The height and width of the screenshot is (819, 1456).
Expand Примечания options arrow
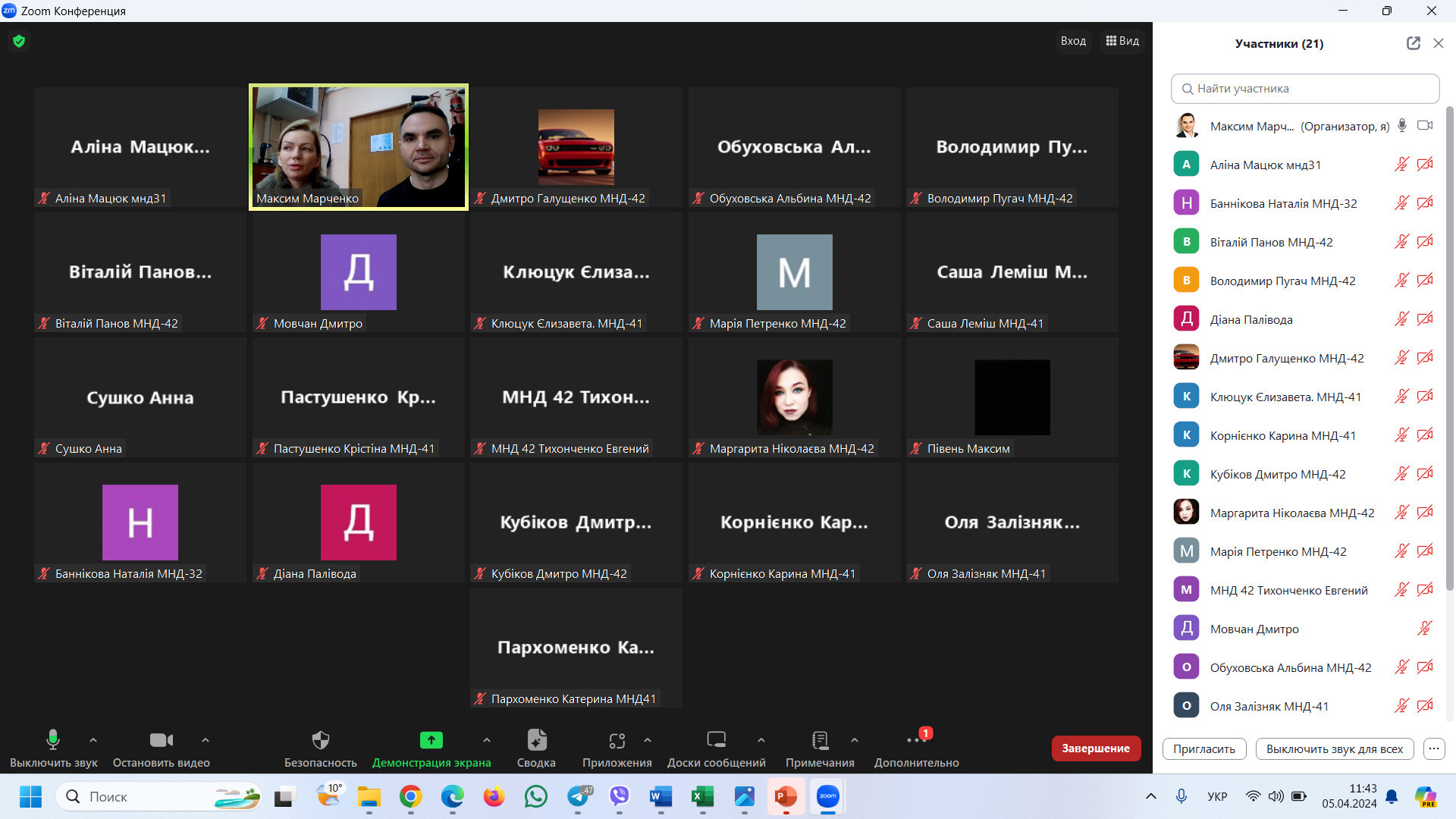[854, 740]
